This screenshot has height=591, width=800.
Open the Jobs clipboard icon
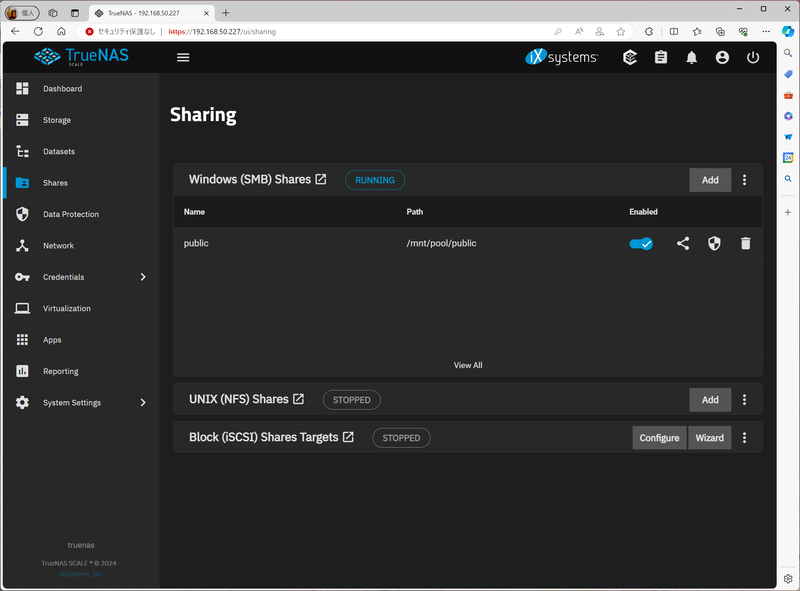(661, 58)
